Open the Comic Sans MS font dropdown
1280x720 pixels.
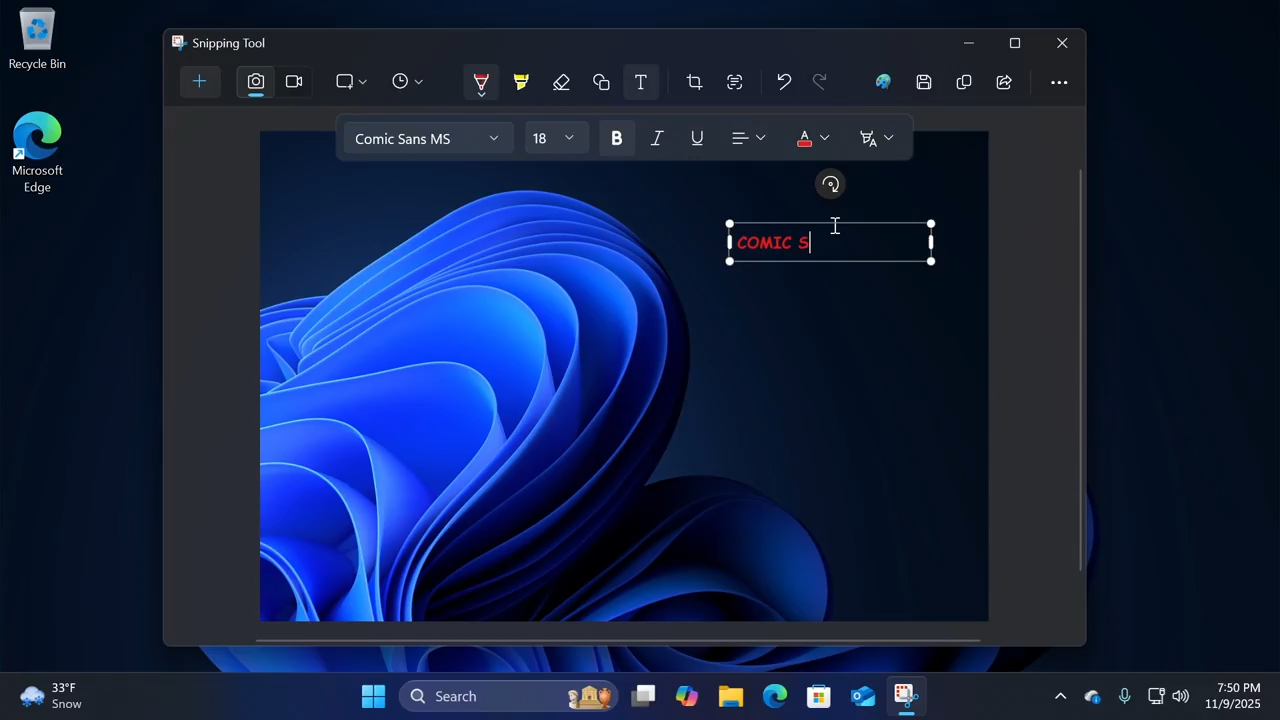click(x=426, y=139)
